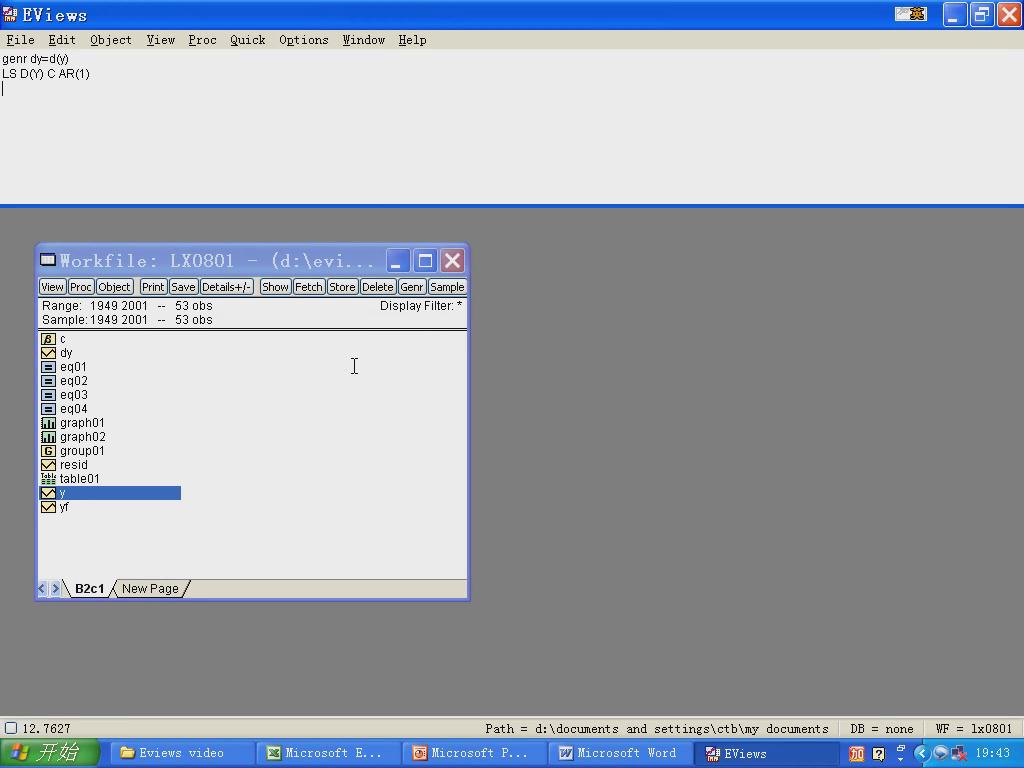Open the Options menu
The height and width of the screenshot is (768, 1024).
coord(304,40)
